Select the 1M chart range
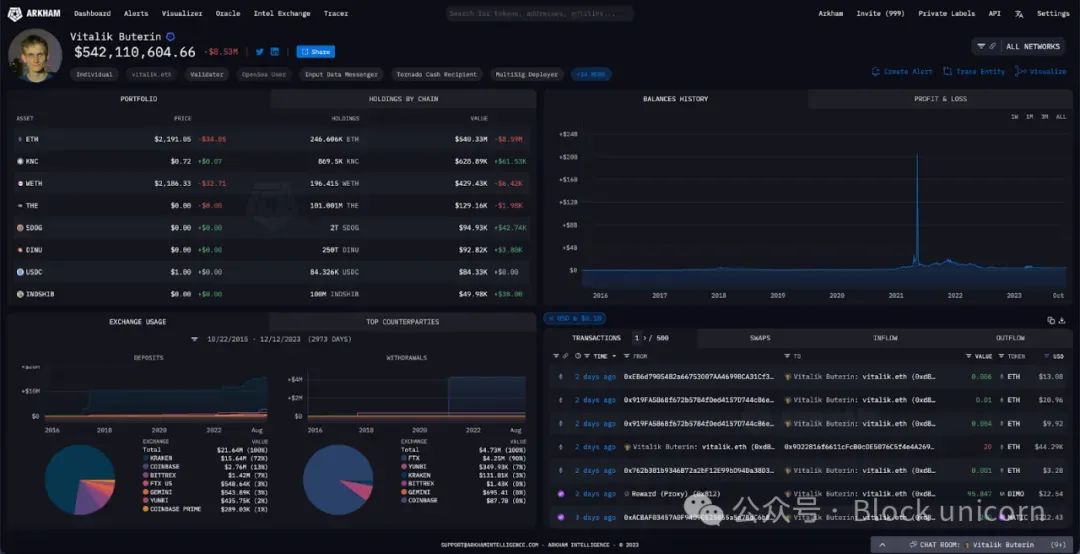The image size is (1080, 554). (x=1030, y=117)
